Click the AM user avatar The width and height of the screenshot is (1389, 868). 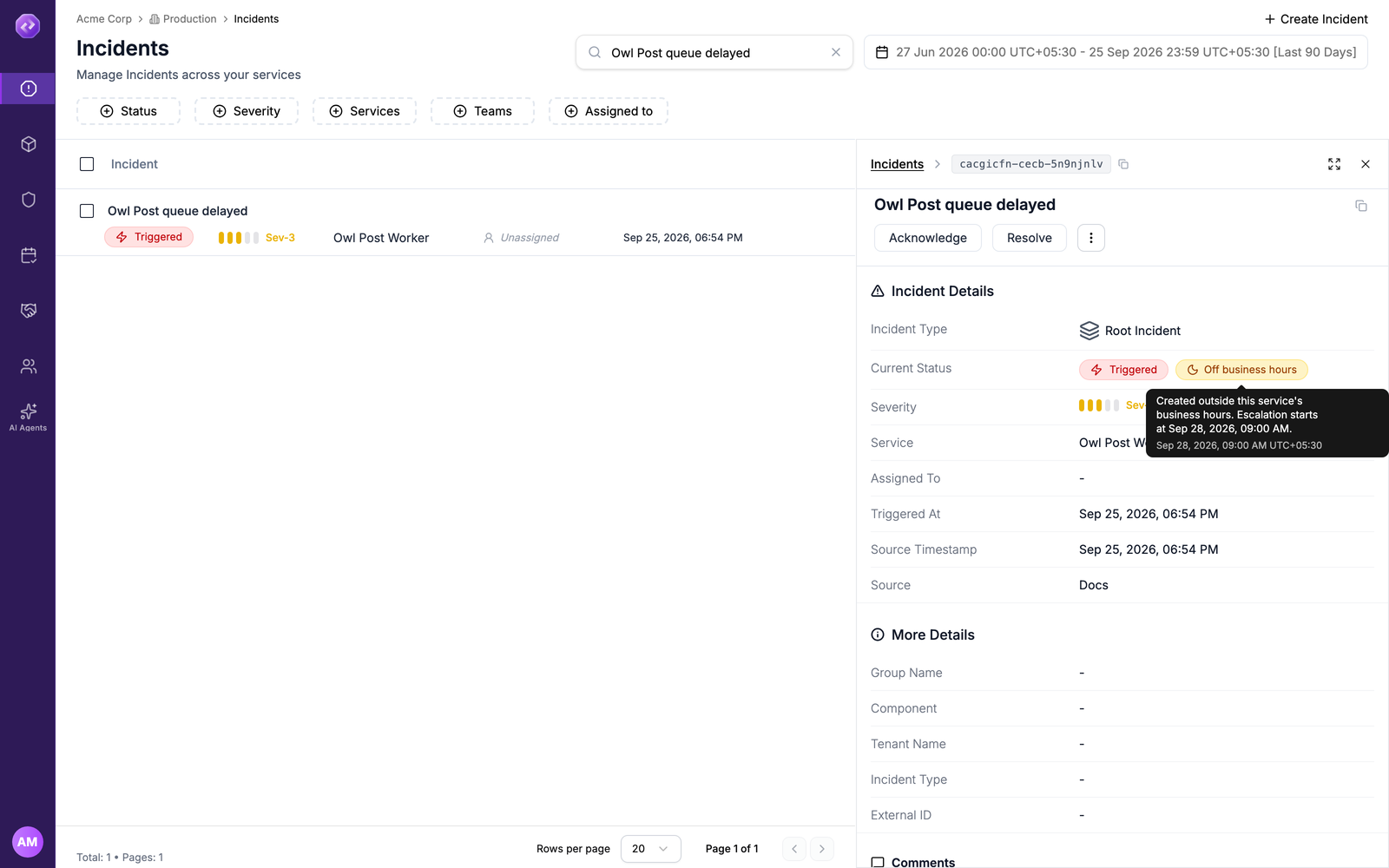pyautogui.click(x=28, y=842)
